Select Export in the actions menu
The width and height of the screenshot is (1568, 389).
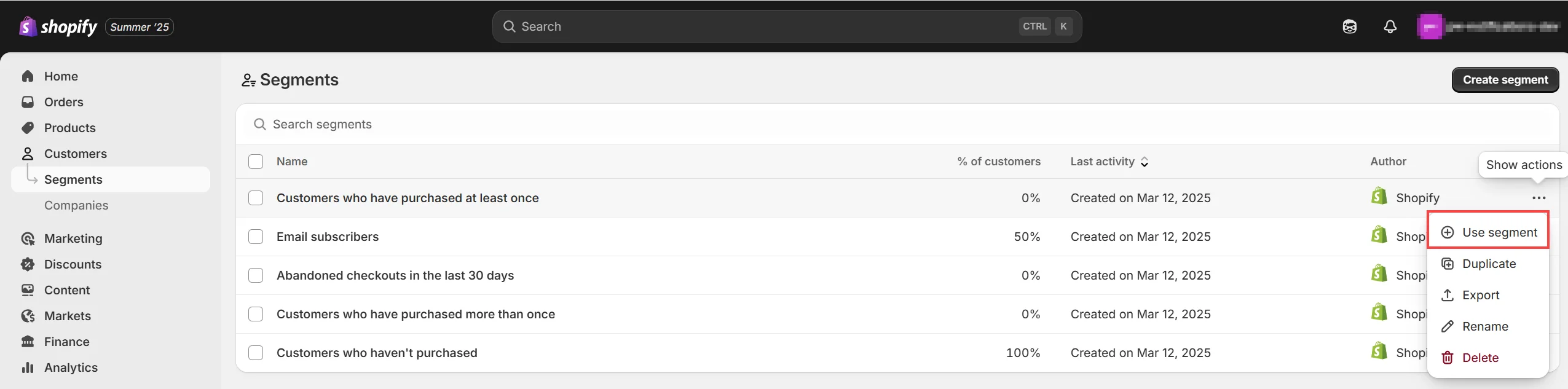pyautogui.click(x=1480, y=295)
